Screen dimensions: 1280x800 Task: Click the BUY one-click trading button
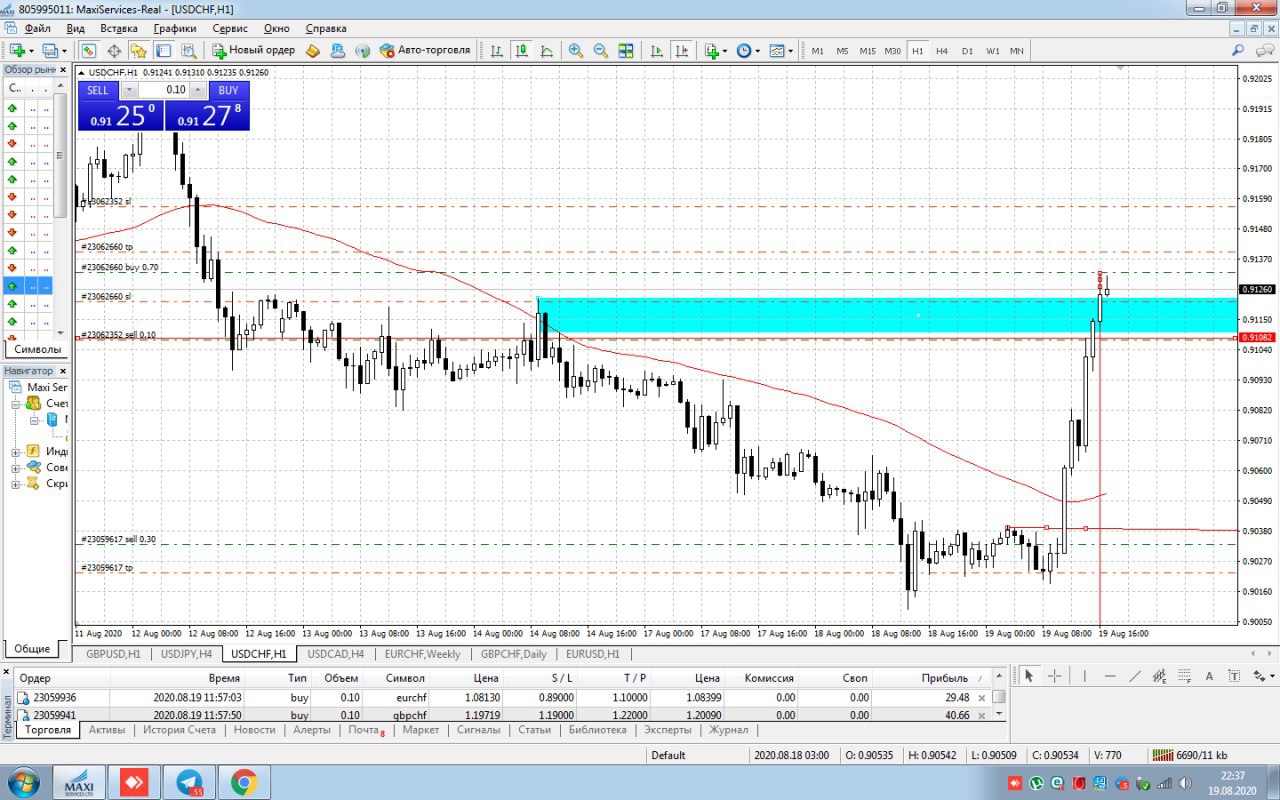228,90
